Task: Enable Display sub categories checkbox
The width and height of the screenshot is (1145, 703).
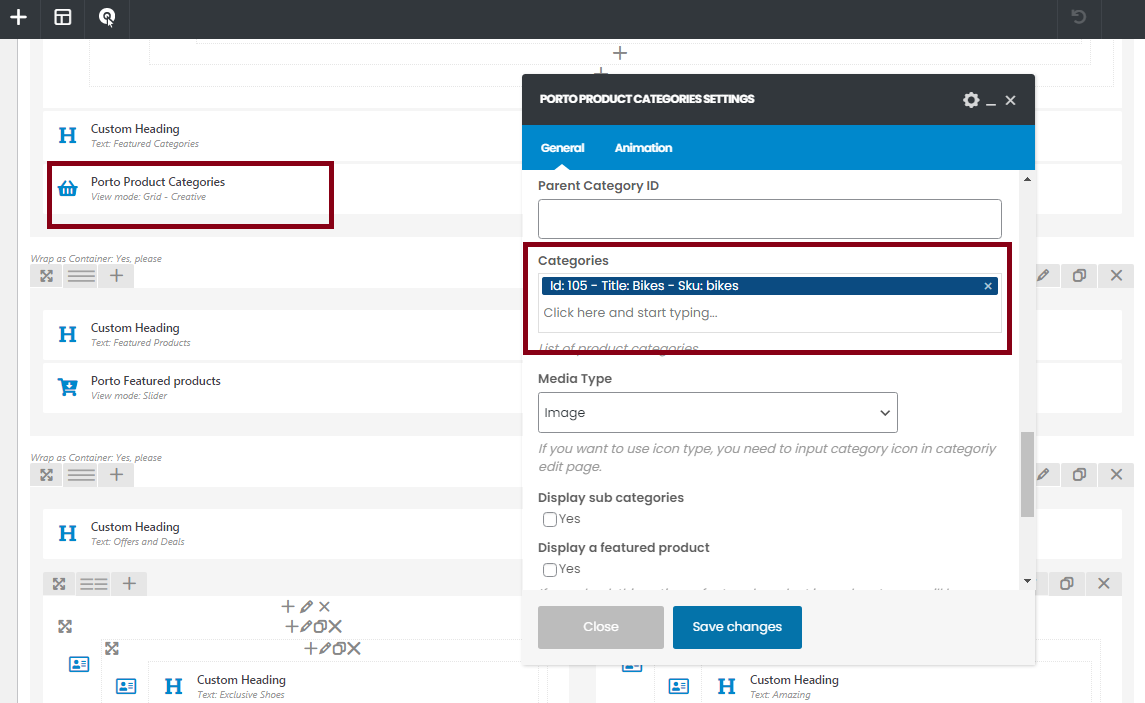Action: click(550, 520)
